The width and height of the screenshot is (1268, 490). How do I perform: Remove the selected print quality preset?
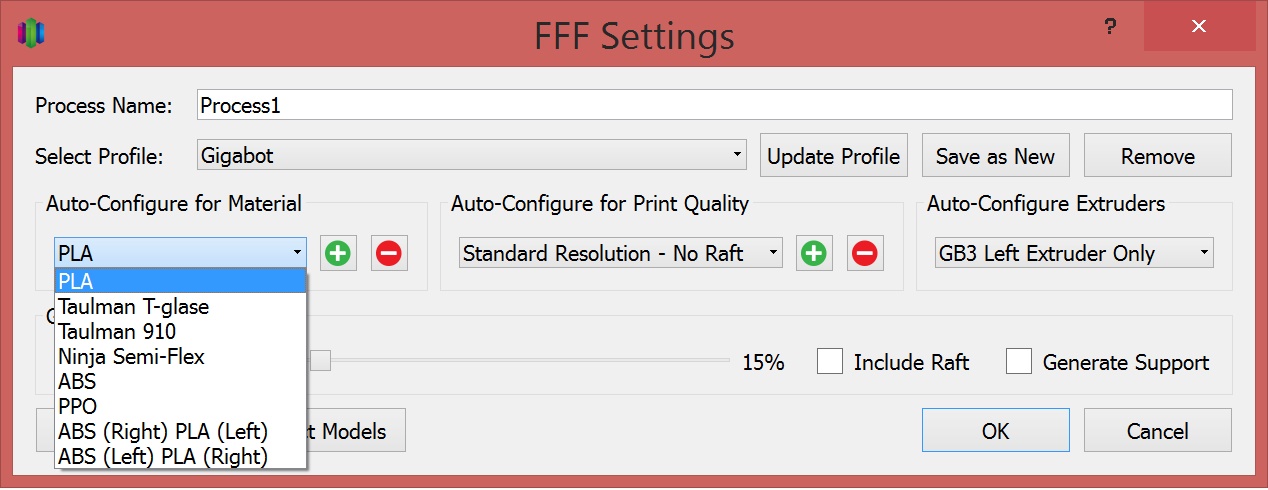pos(865,254)
